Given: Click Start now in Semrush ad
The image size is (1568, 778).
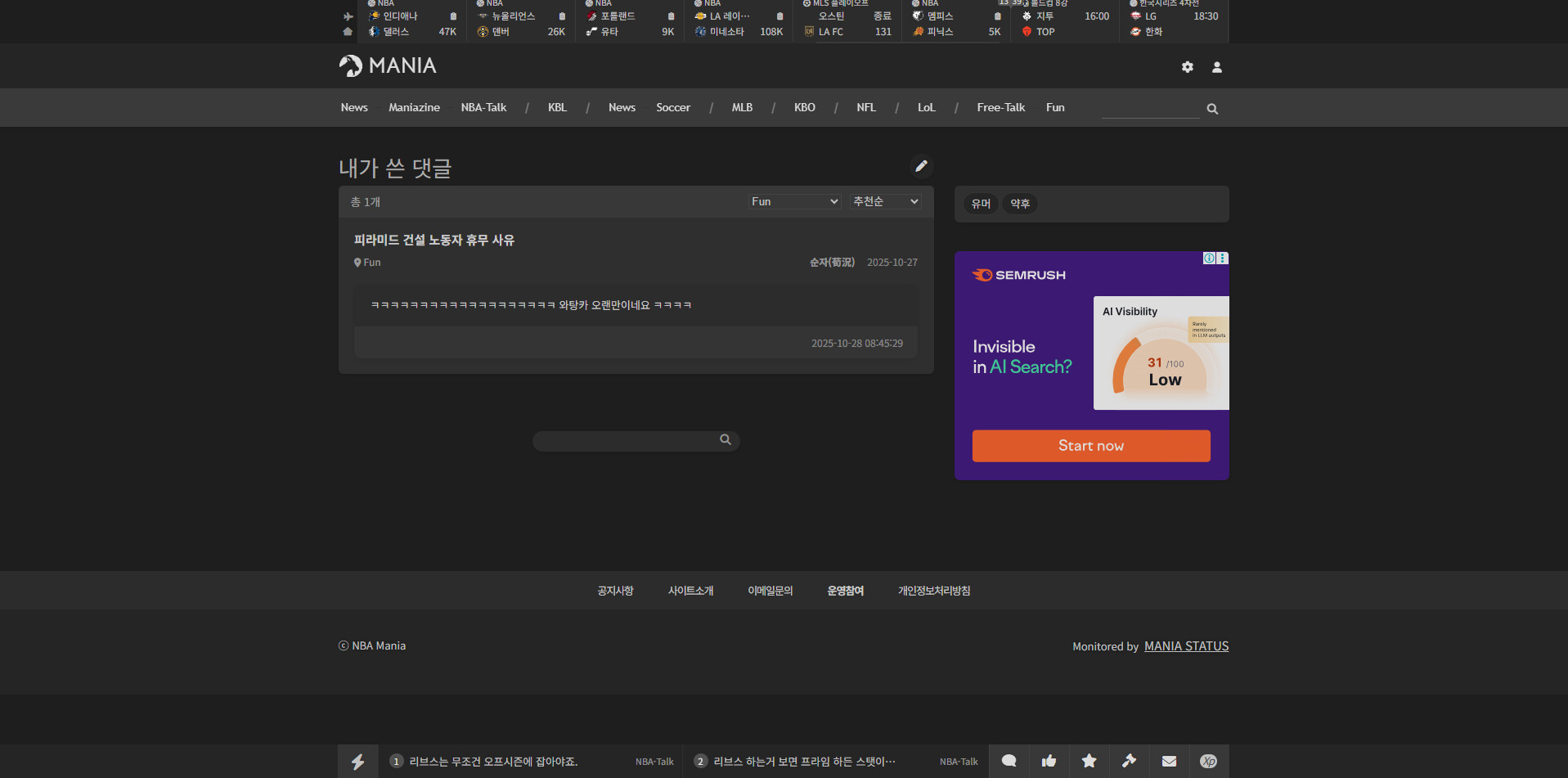Looking at the screenshot, I should [1090, 446].
